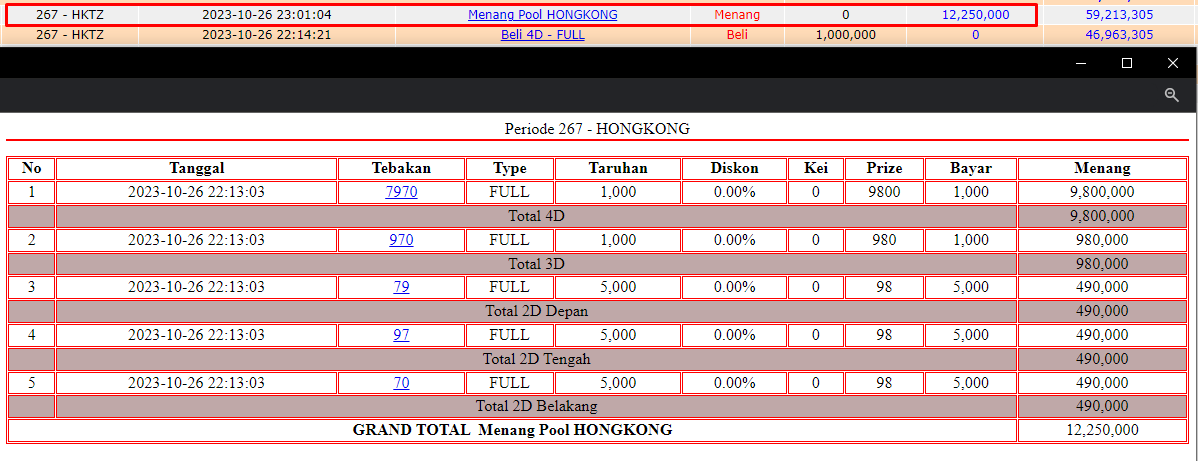Image resolution: width=1198 pixels, height=461 pixels.
Task: Minimize the popup window
Action: coord(1080,63)
